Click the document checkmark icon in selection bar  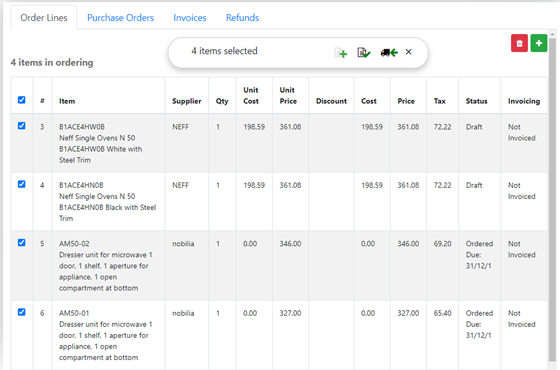coord(364,52)
